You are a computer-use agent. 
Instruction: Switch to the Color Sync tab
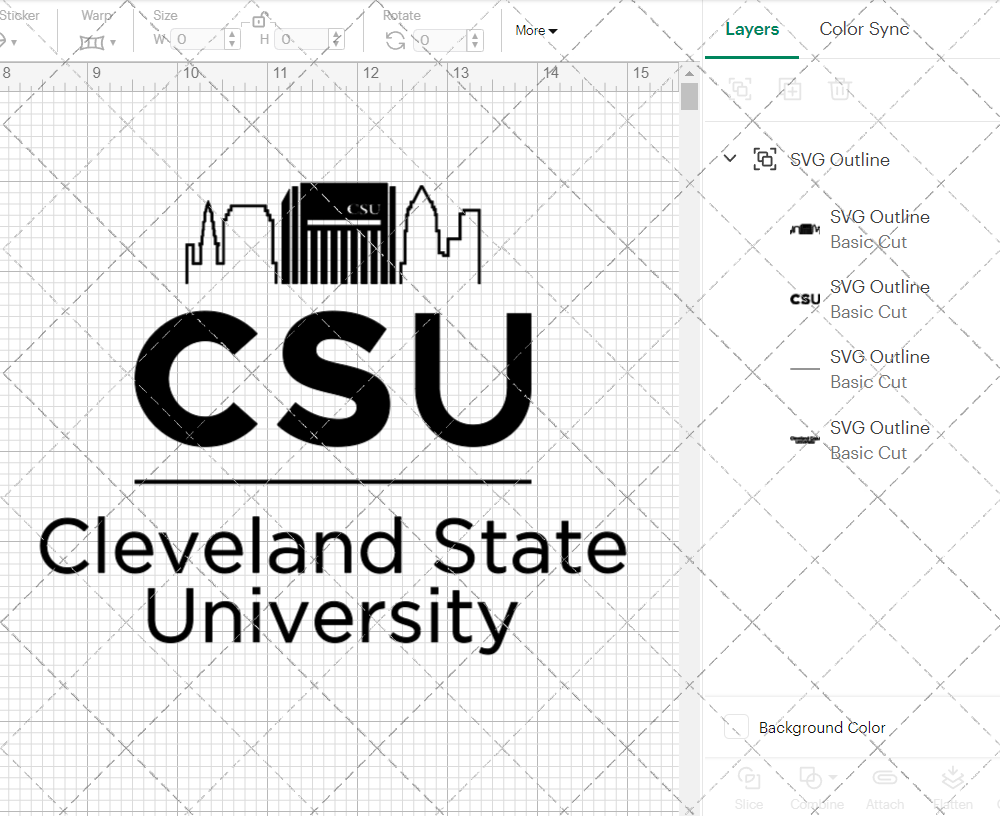click(864, 29)
